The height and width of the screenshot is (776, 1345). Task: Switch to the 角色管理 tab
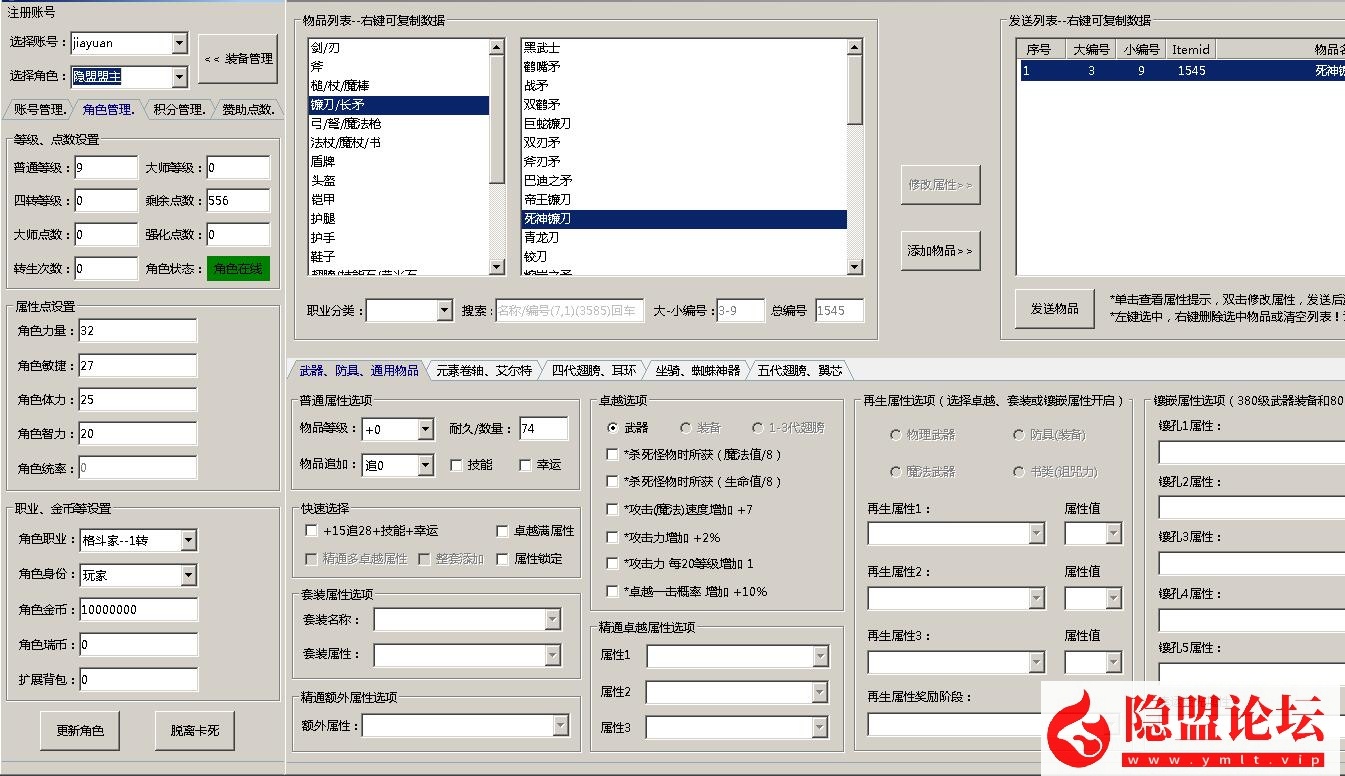click(x=108, y=110)
